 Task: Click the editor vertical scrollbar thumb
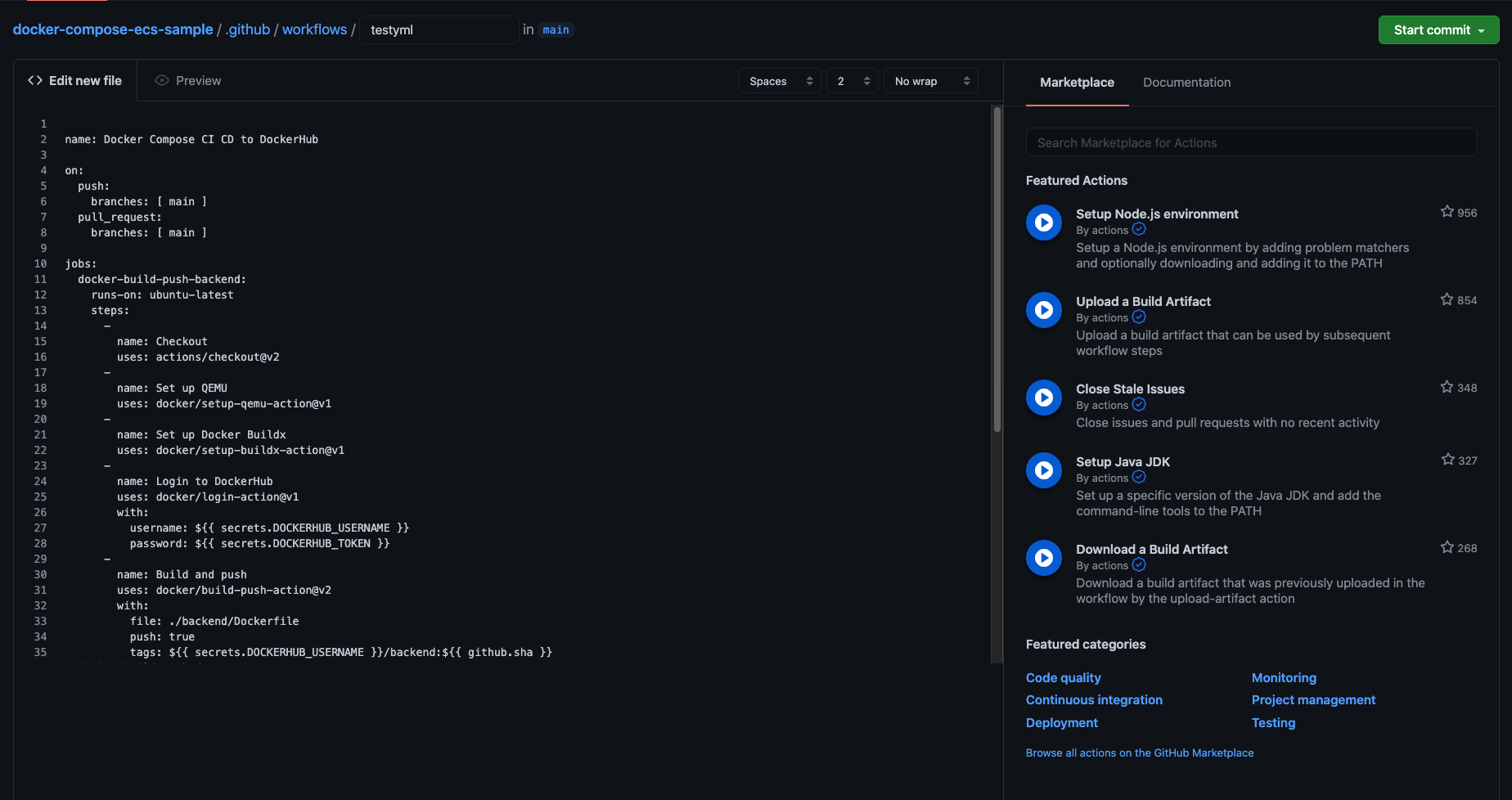click(997, 270)
